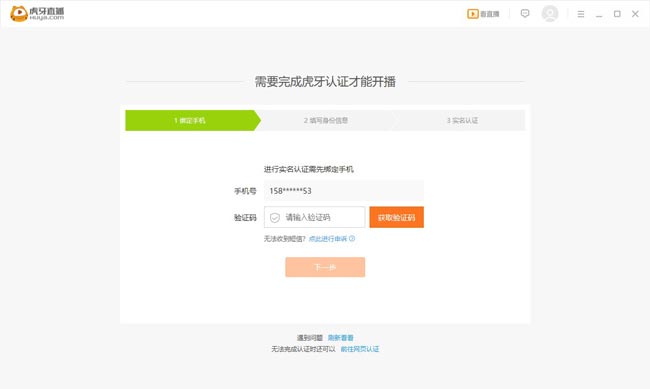Open 点此进行申诉 appeal link

[328, 238]
